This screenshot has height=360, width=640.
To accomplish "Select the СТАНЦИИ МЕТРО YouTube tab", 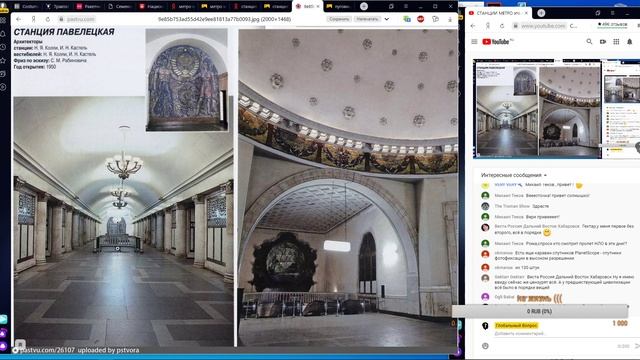I will tap(499, 13).
